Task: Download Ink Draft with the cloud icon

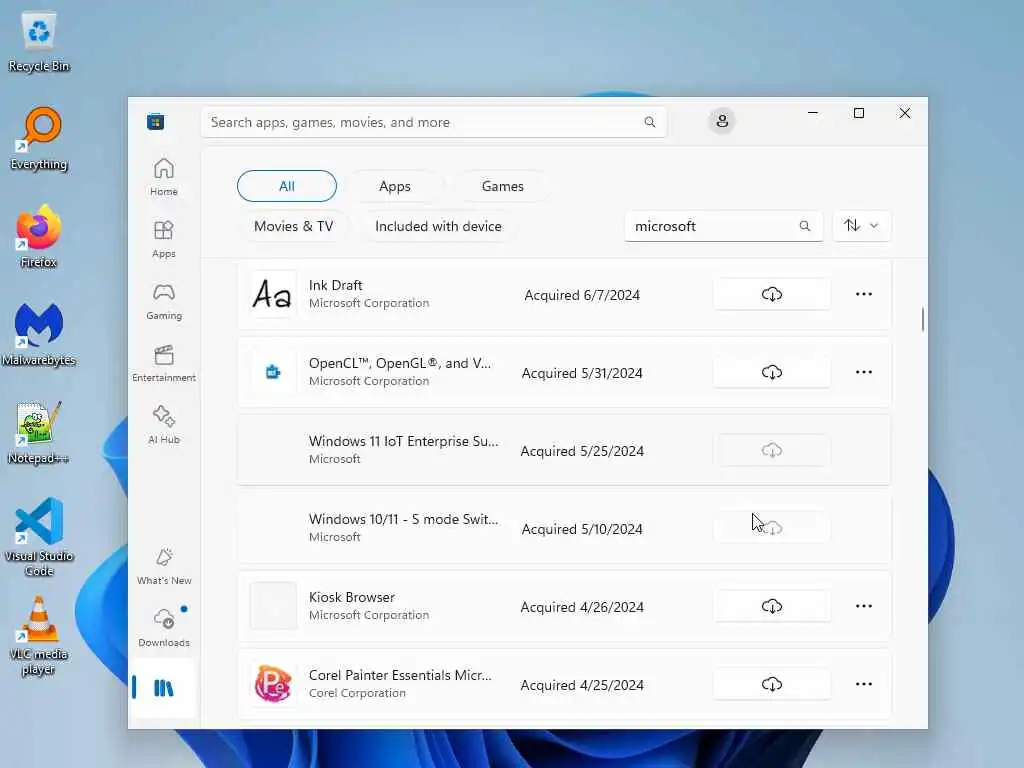Action: (772, 295)
